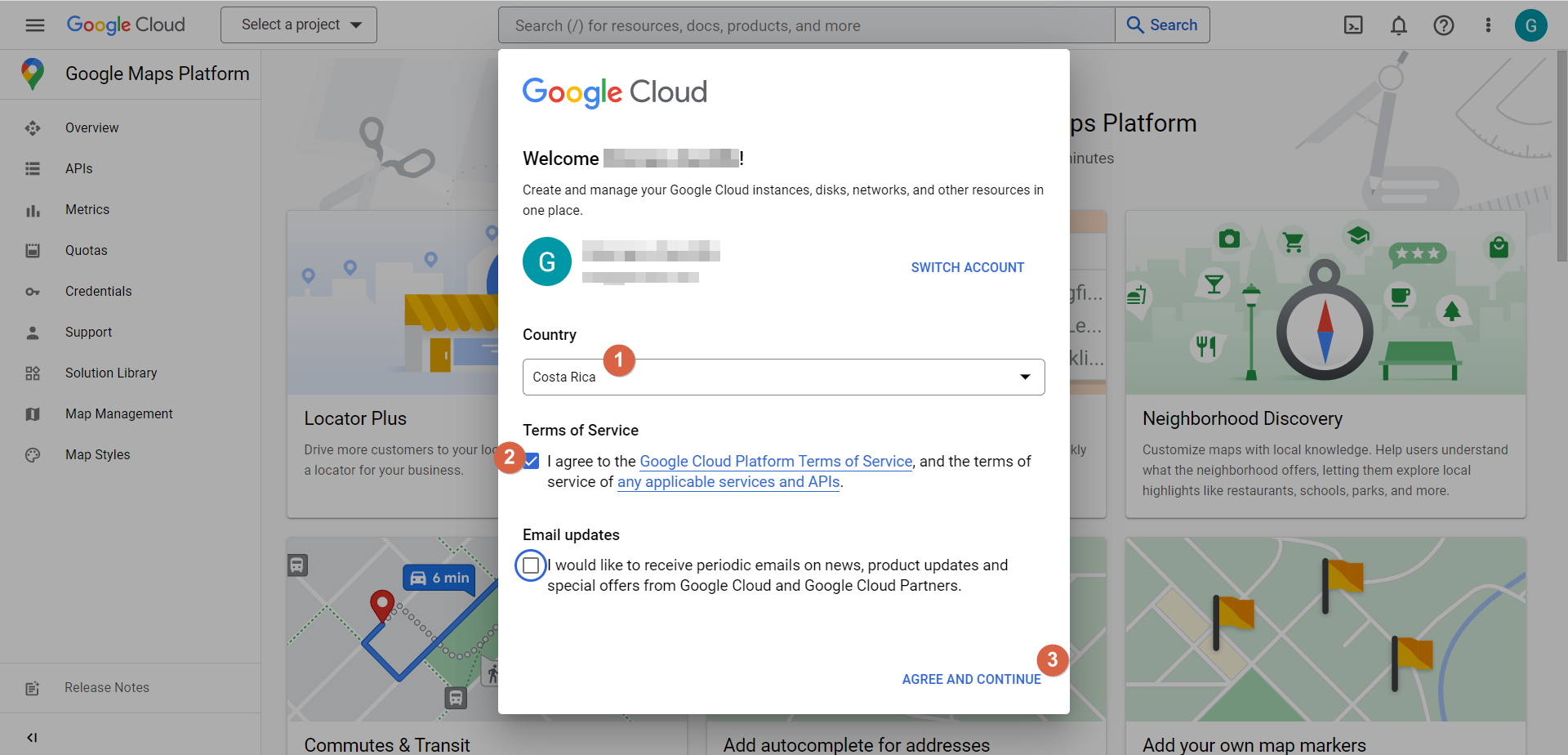Open the notifications bell
Viewport: 1568px width, 755px height.
(1399, 25)
